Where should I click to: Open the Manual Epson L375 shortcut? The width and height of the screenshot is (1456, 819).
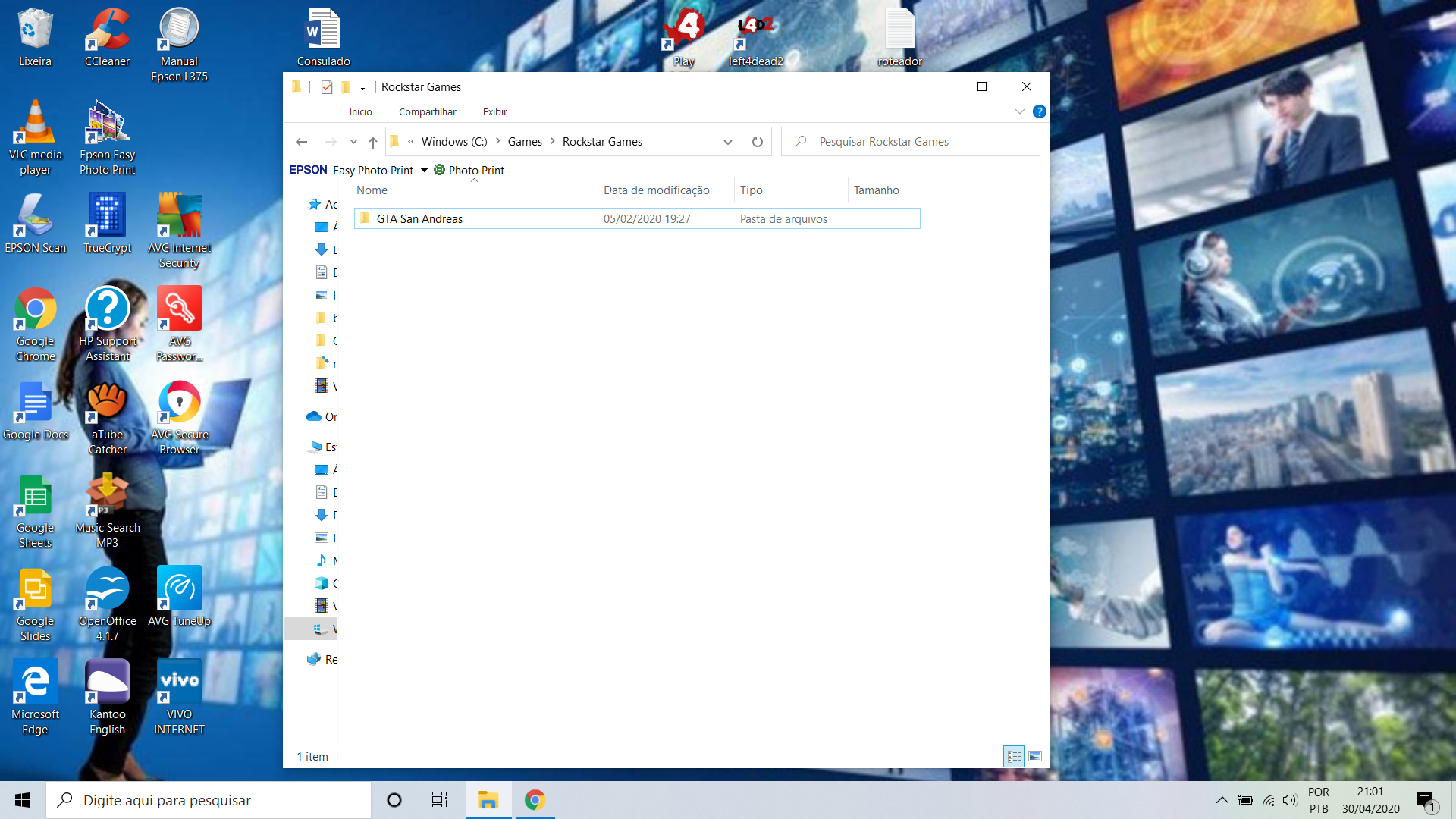point(179,45)
